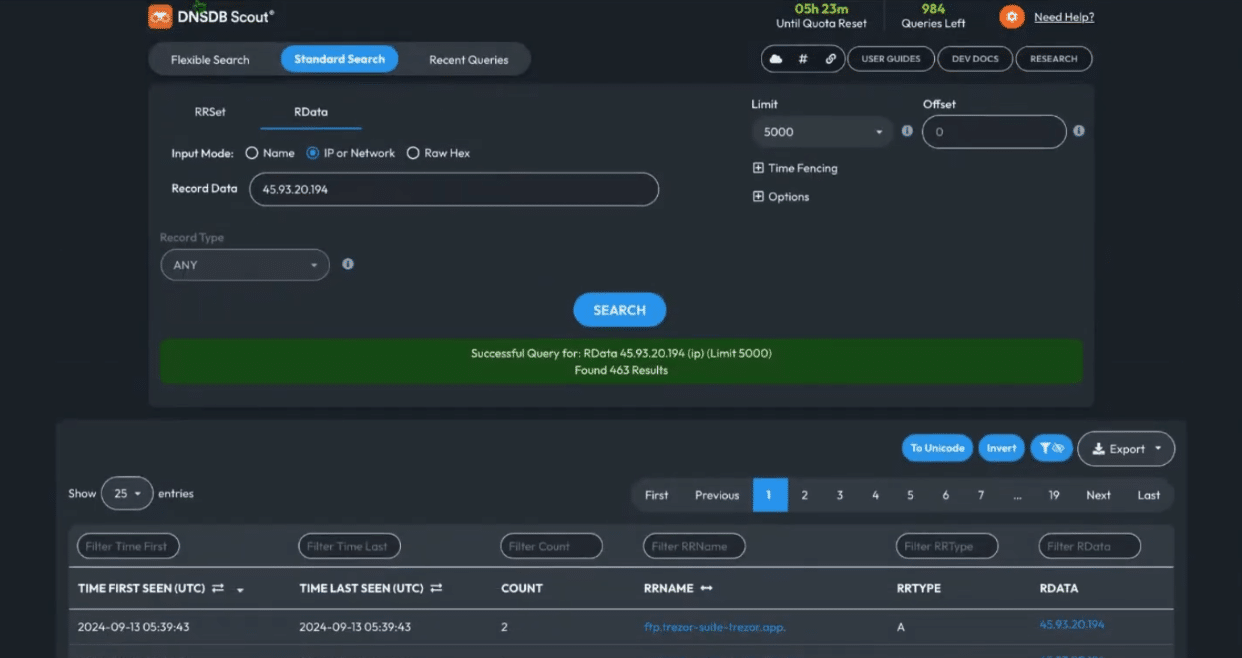Screen dimensions: 1242x658
Task: Click the chain link icon
Action: pyautogui.click(x=830, y=59)
